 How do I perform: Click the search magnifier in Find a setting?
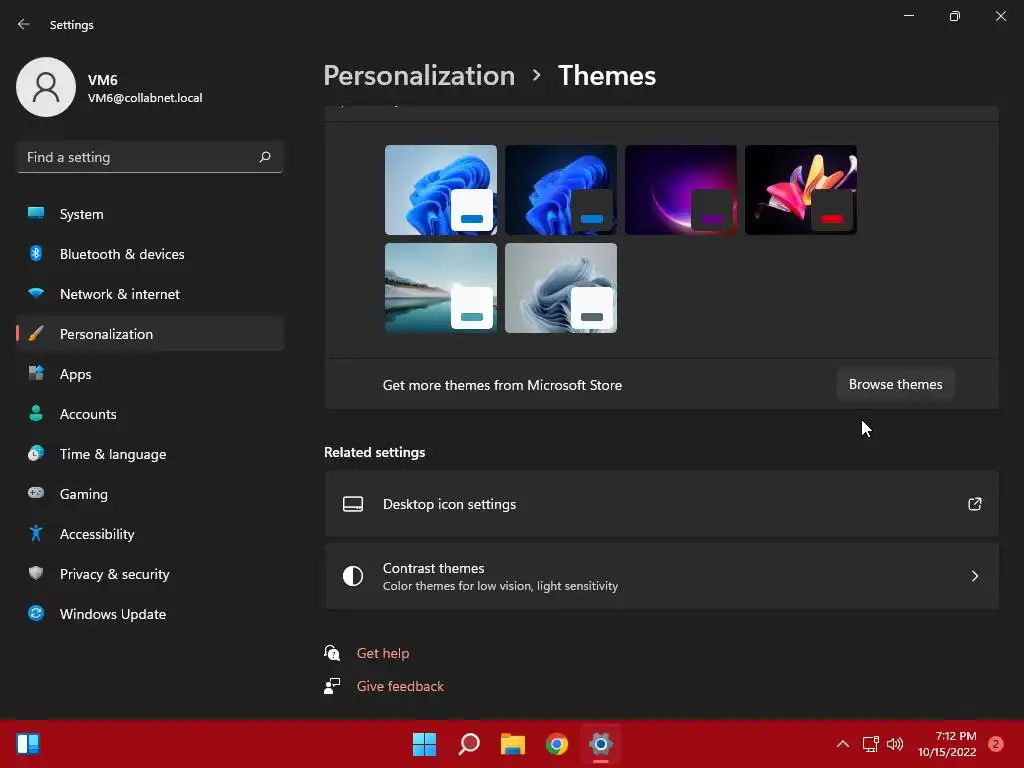tap(264, 157)
